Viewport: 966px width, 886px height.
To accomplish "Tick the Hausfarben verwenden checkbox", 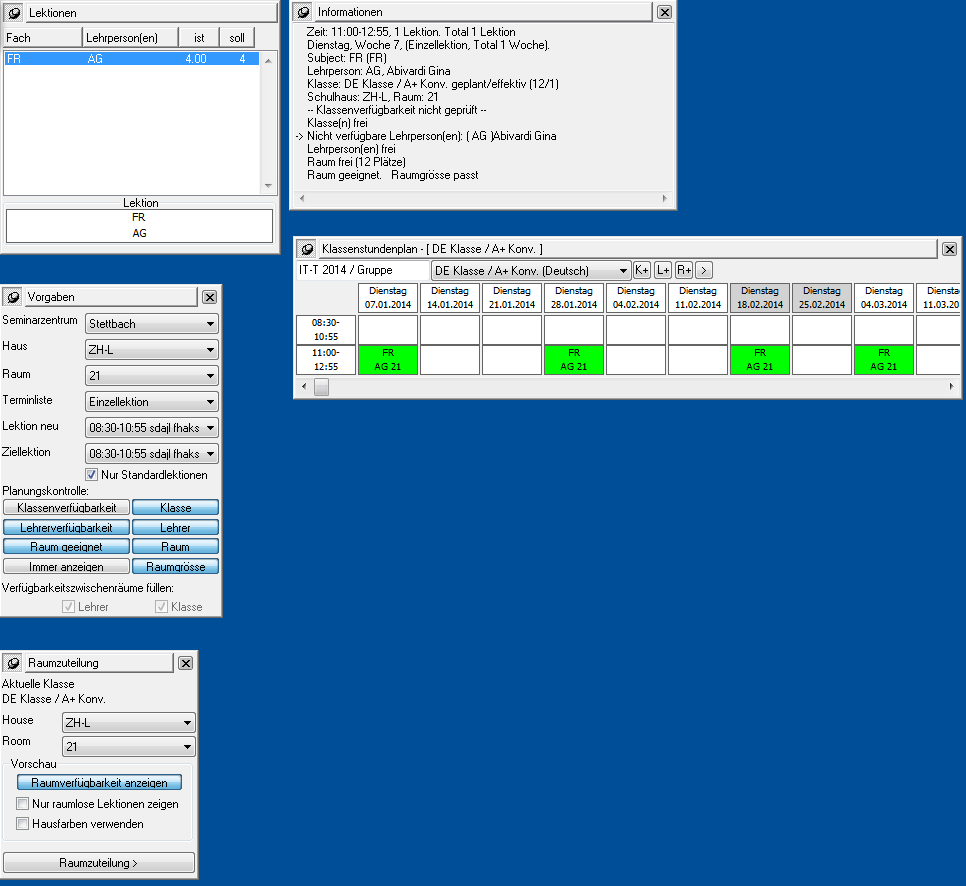I will coord(23,824).
